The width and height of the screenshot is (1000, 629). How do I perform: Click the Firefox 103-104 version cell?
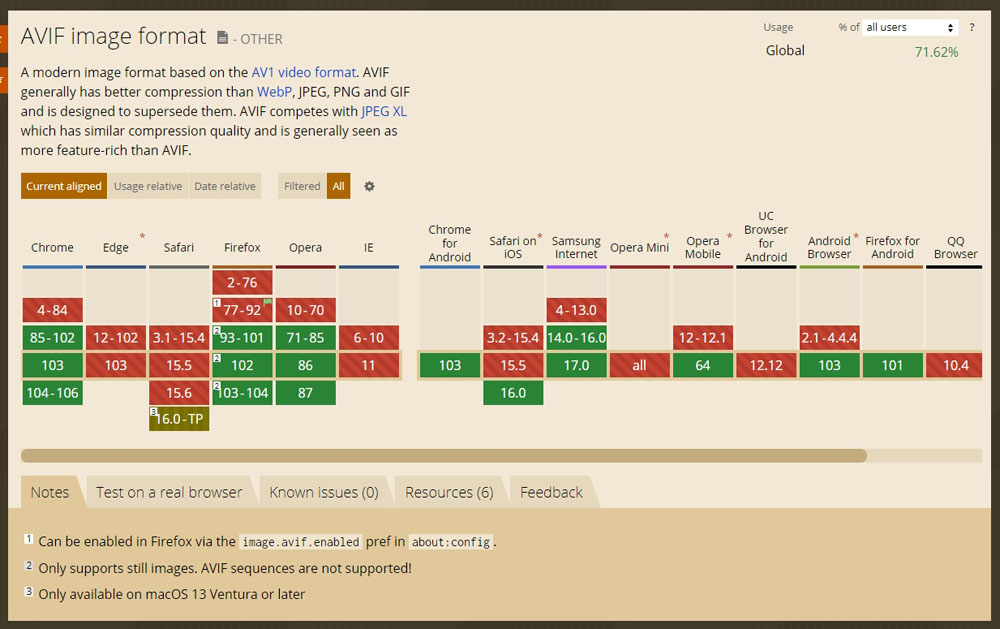click(x=242, y=393)
